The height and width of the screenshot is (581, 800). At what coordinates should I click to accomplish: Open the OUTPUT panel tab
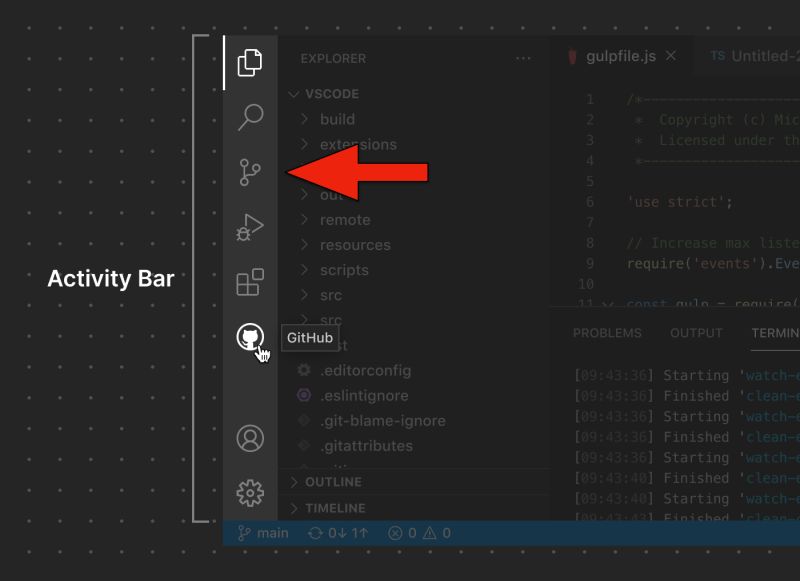696,333
